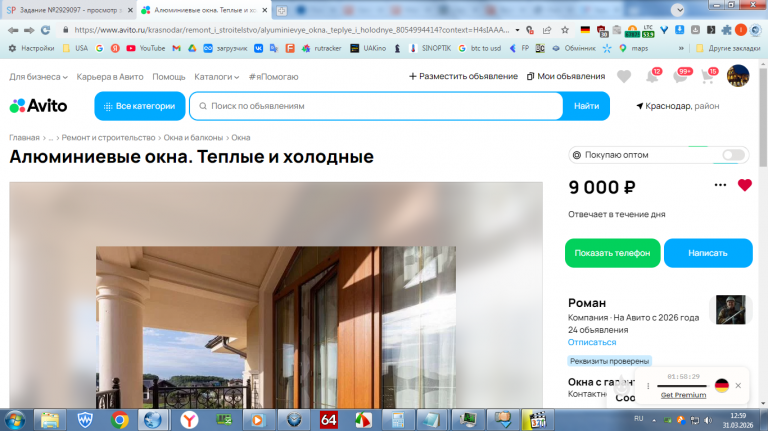Toggle the Покупаю оптом switch
The width and height of the screenshot is (768, 431).
tap(733, 155)
